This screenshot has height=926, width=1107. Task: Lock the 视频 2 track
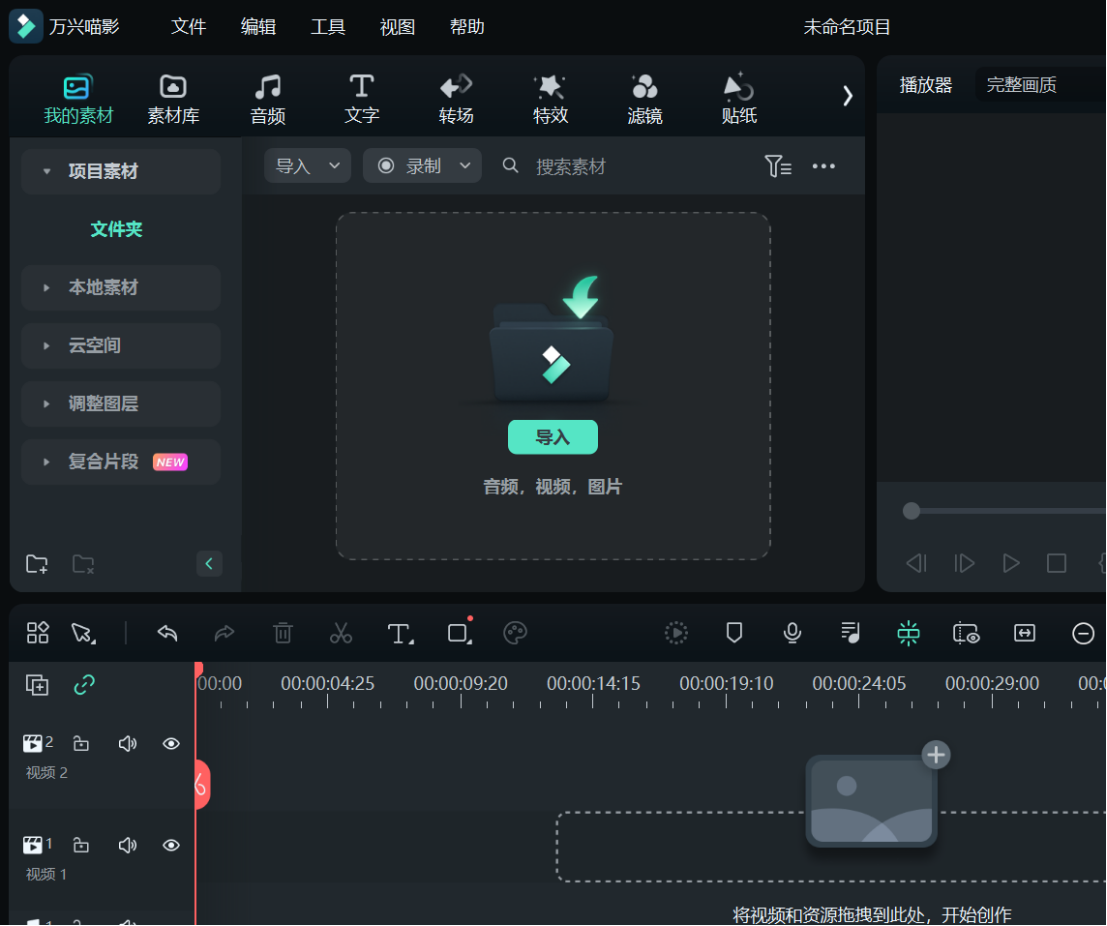point(80,743)
